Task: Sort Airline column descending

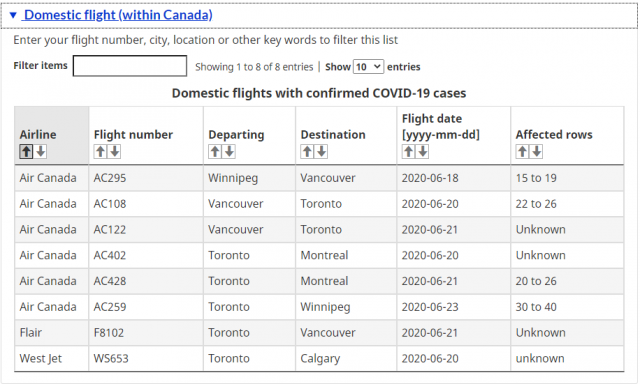Action: 40,151
